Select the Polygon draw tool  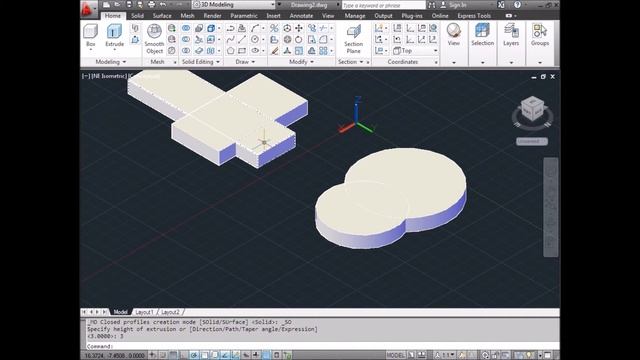(231, 51)
